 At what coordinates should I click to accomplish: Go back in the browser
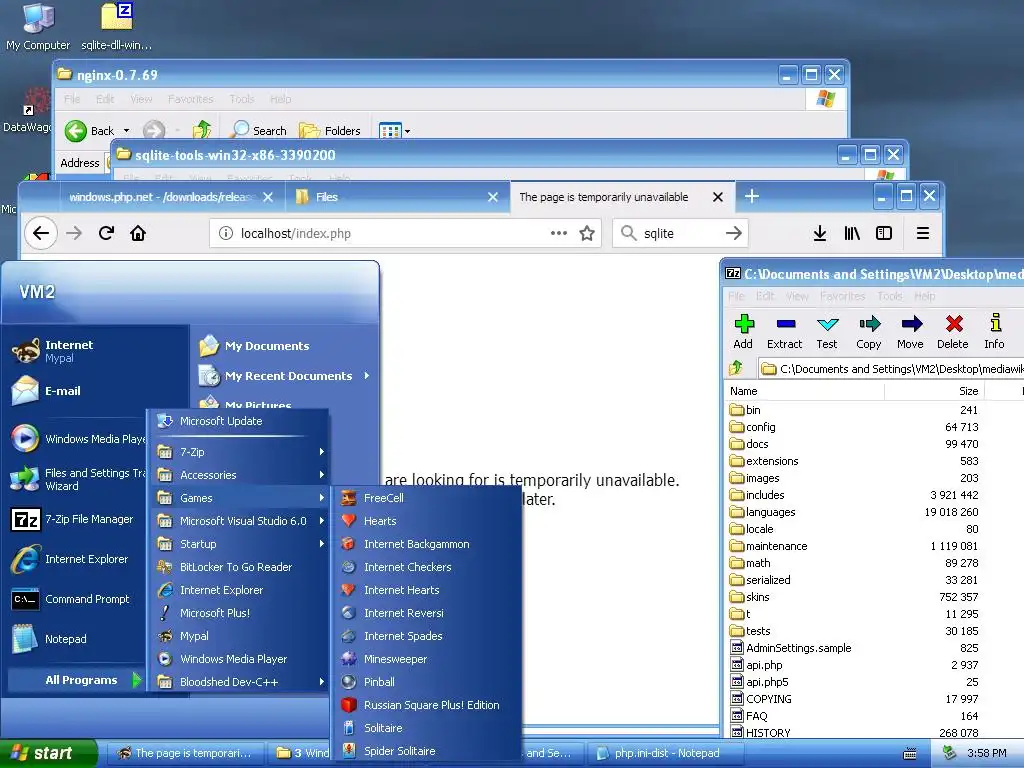point(41,233)
